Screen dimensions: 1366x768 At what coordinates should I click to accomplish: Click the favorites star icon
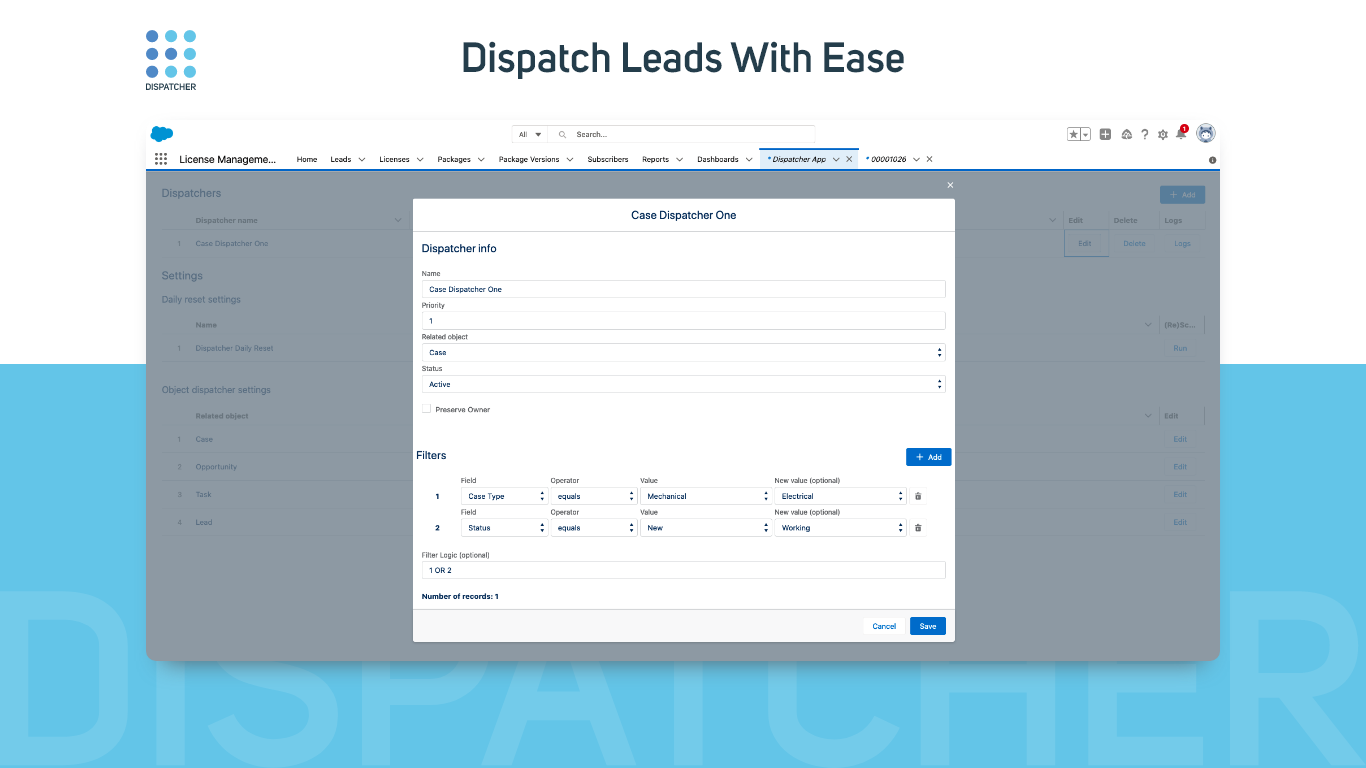tap(1074, 134)
